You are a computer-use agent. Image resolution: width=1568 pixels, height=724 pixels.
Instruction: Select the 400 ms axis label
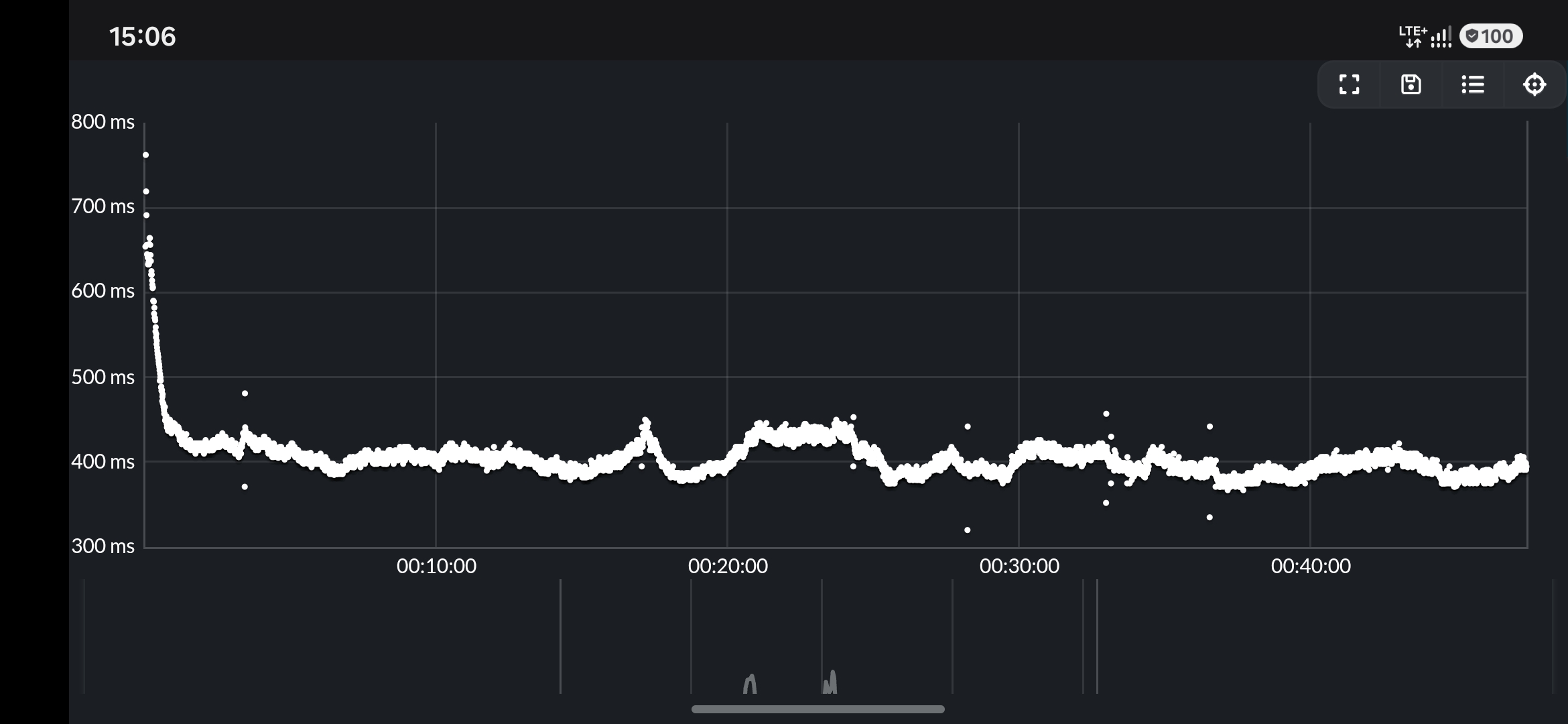(x=103, y=462)
